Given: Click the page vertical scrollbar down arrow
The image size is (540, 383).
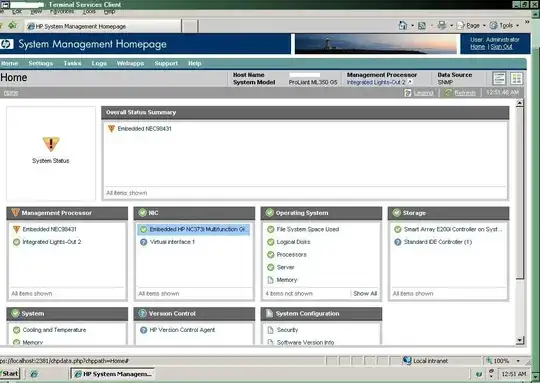Looking at the screenshot, I should point(520,341).
